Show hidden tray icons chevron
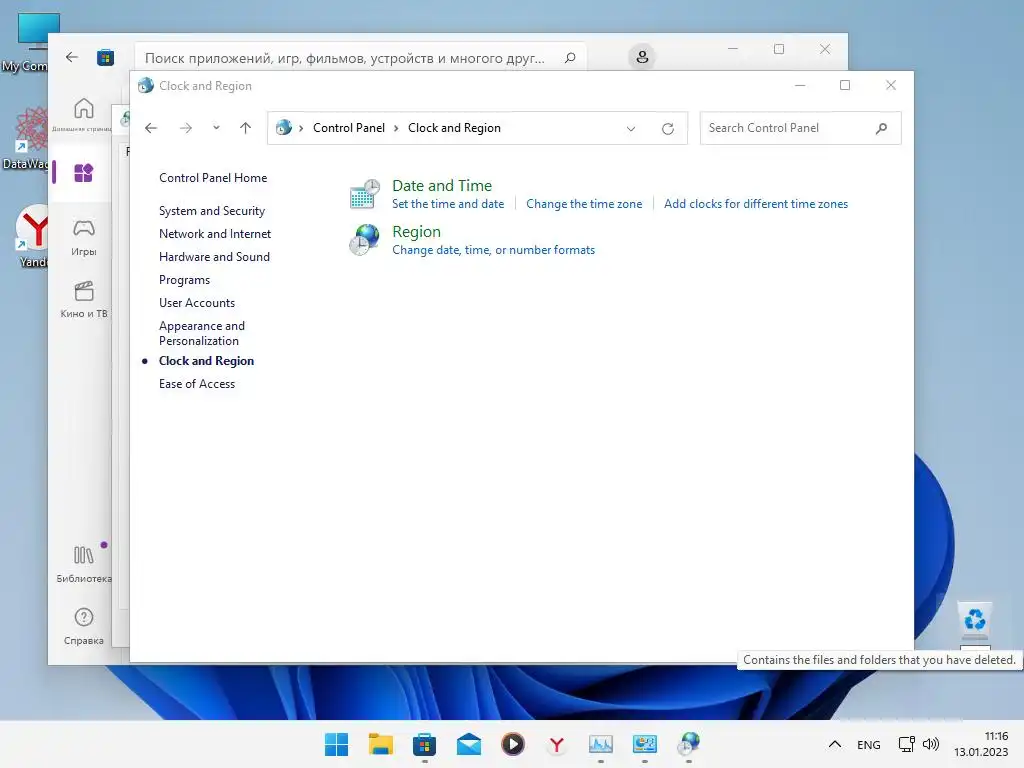Screen dimensions: 1024x768 835,744
